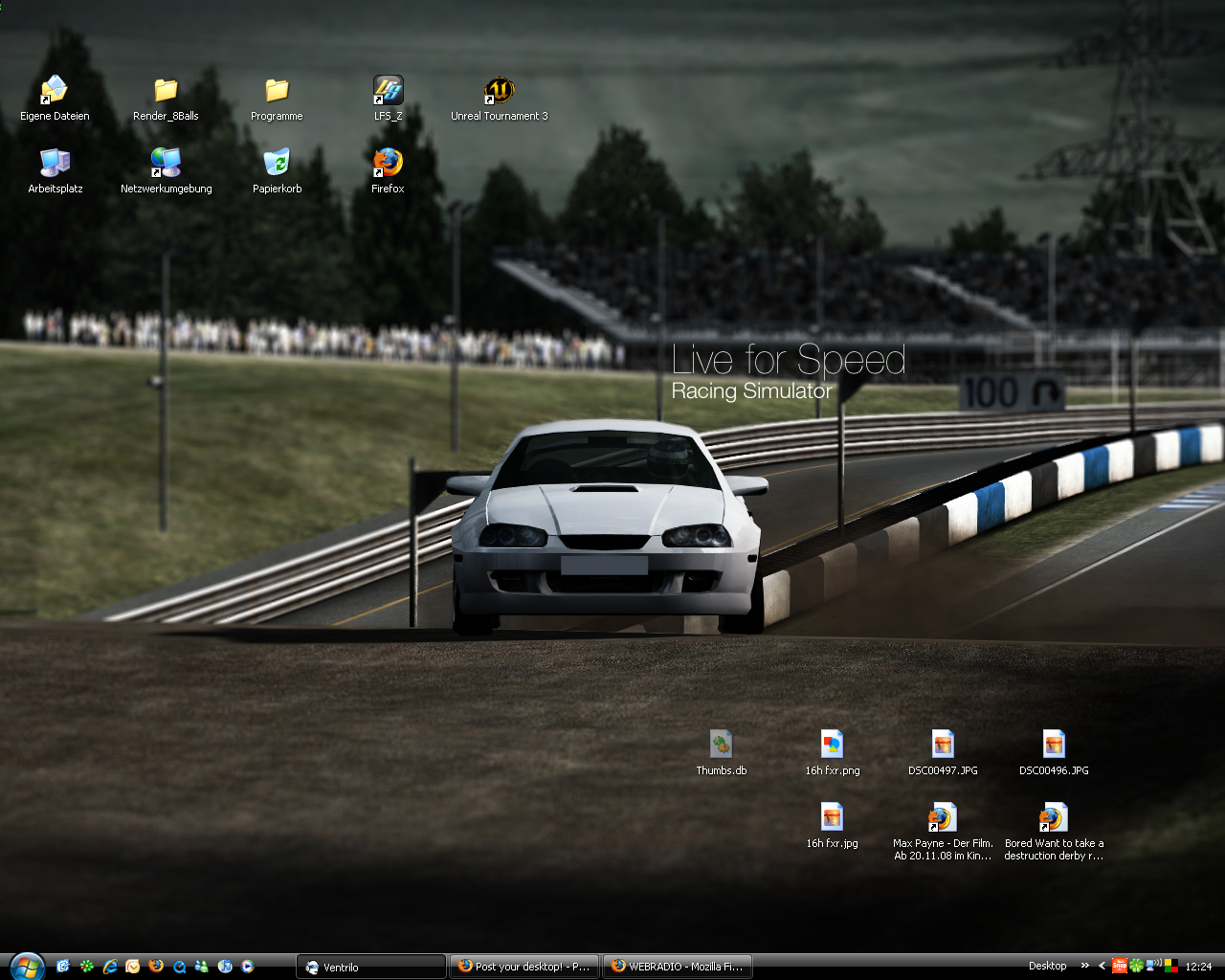Click the music note quick launch icon
Screen dimensions: 1225x980
click(x=225, y=967)
